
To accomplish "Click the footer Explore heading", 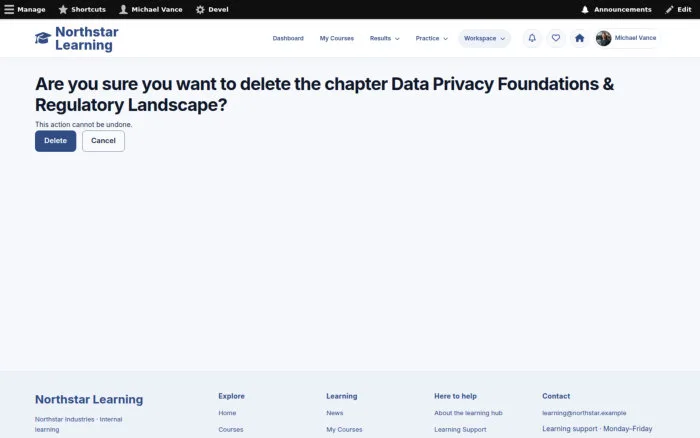I will coord(231,396).
